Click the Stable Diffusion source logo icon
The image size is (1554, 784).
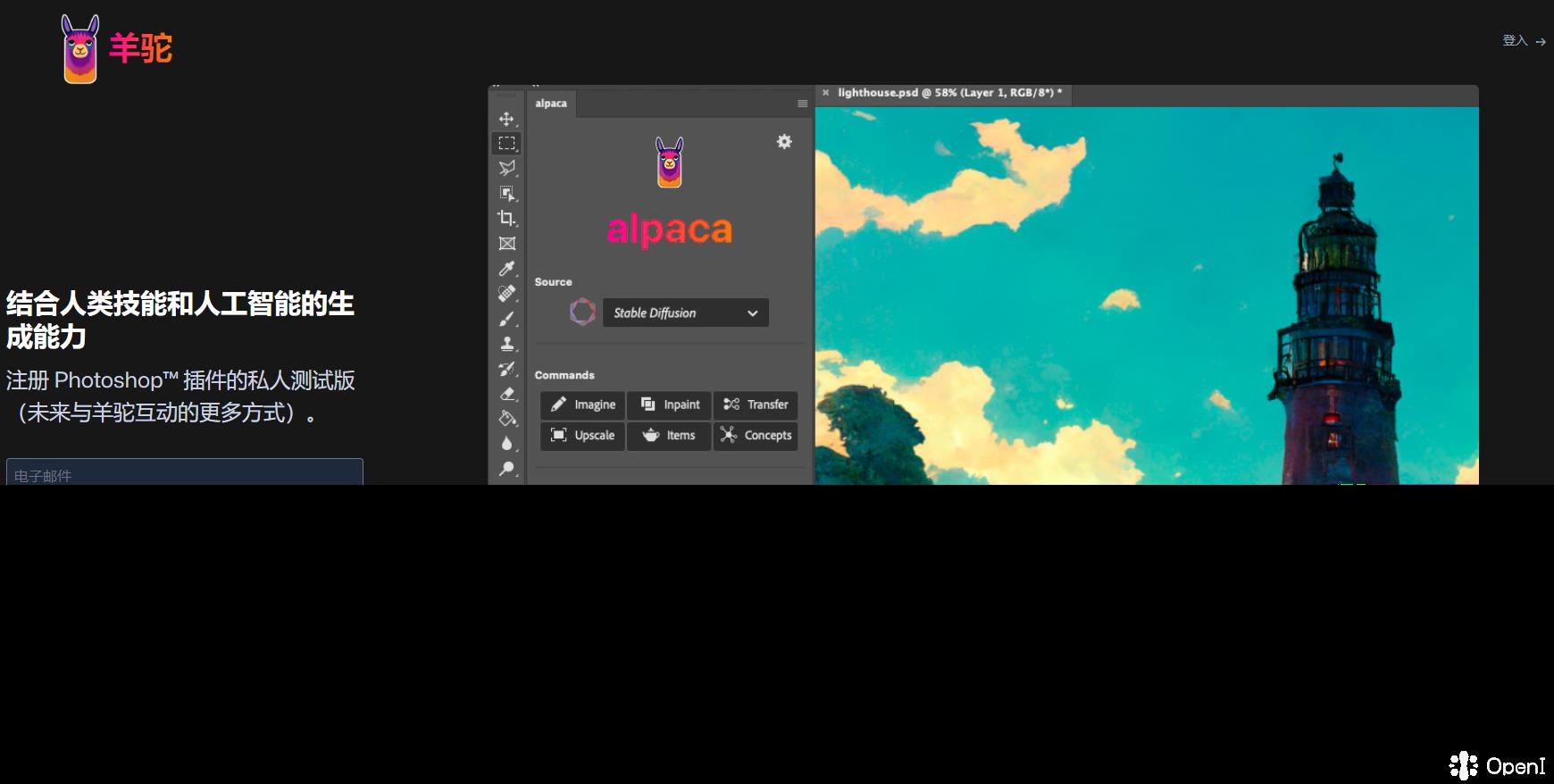point(582,312)
